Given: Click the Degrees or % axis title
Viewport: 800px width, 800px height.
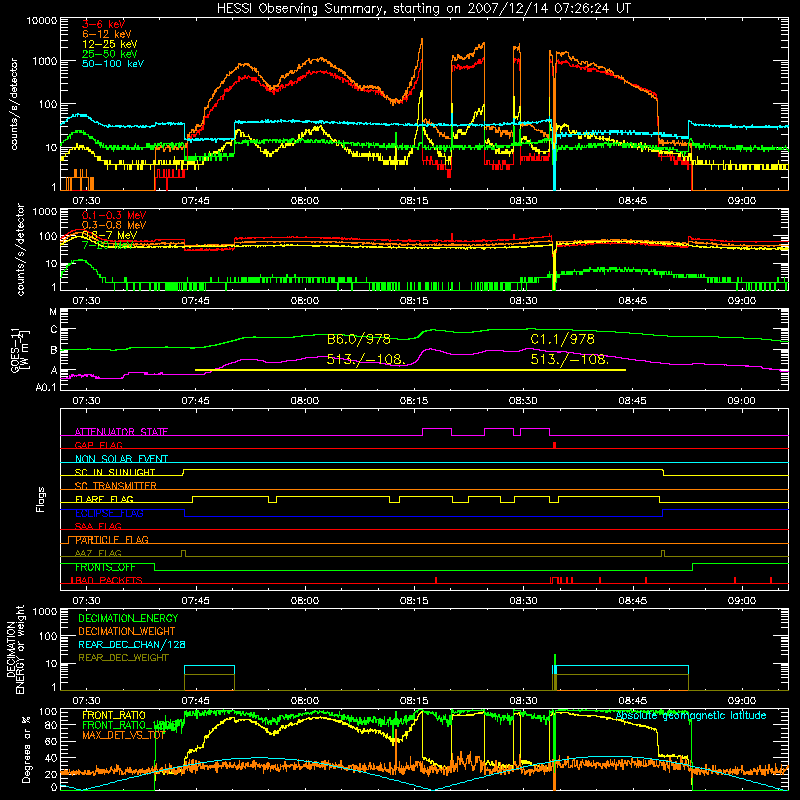Looking at the screenshot, I should point(26,750).
